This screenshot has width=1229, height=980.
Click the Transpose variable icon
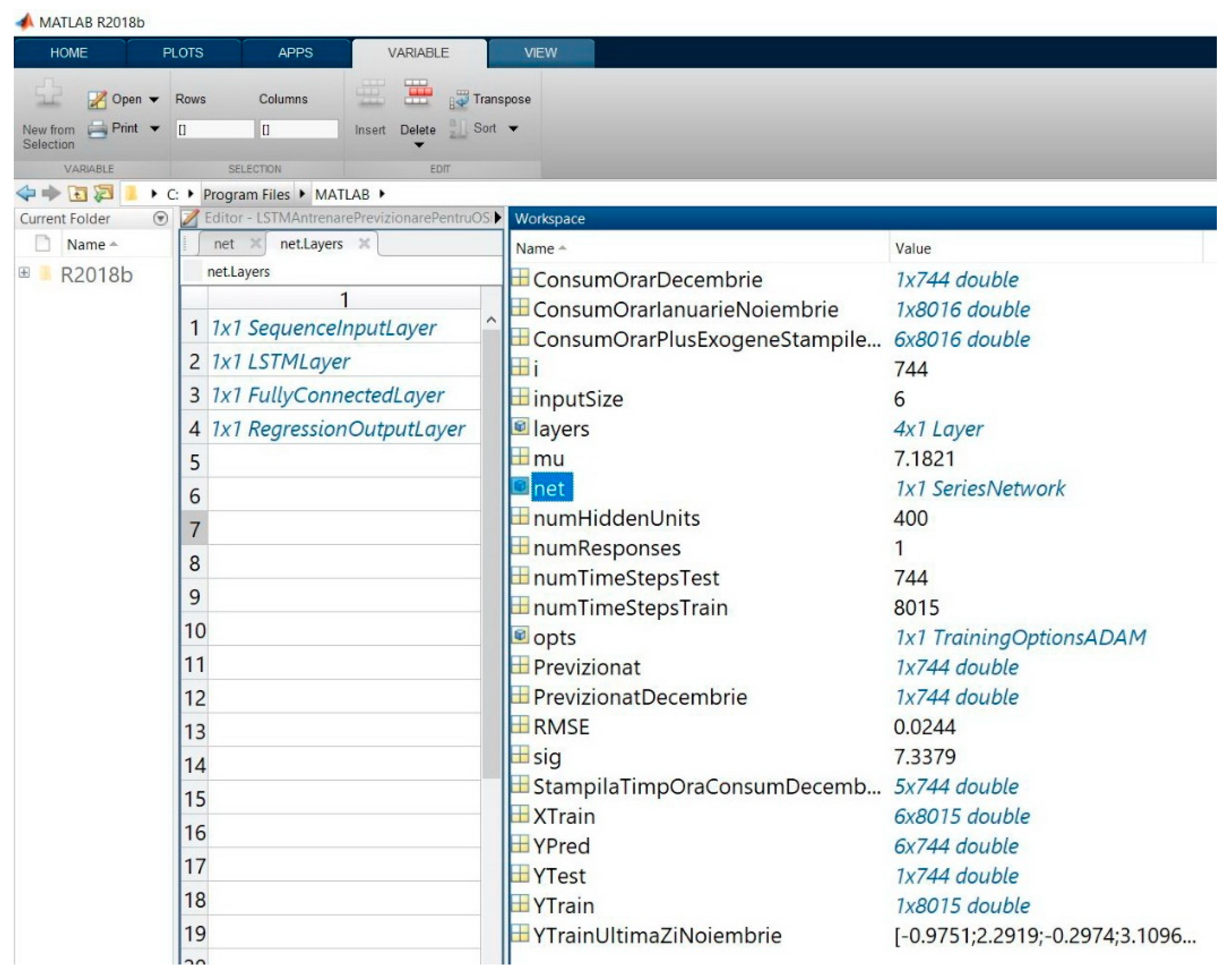pos(459,100)
